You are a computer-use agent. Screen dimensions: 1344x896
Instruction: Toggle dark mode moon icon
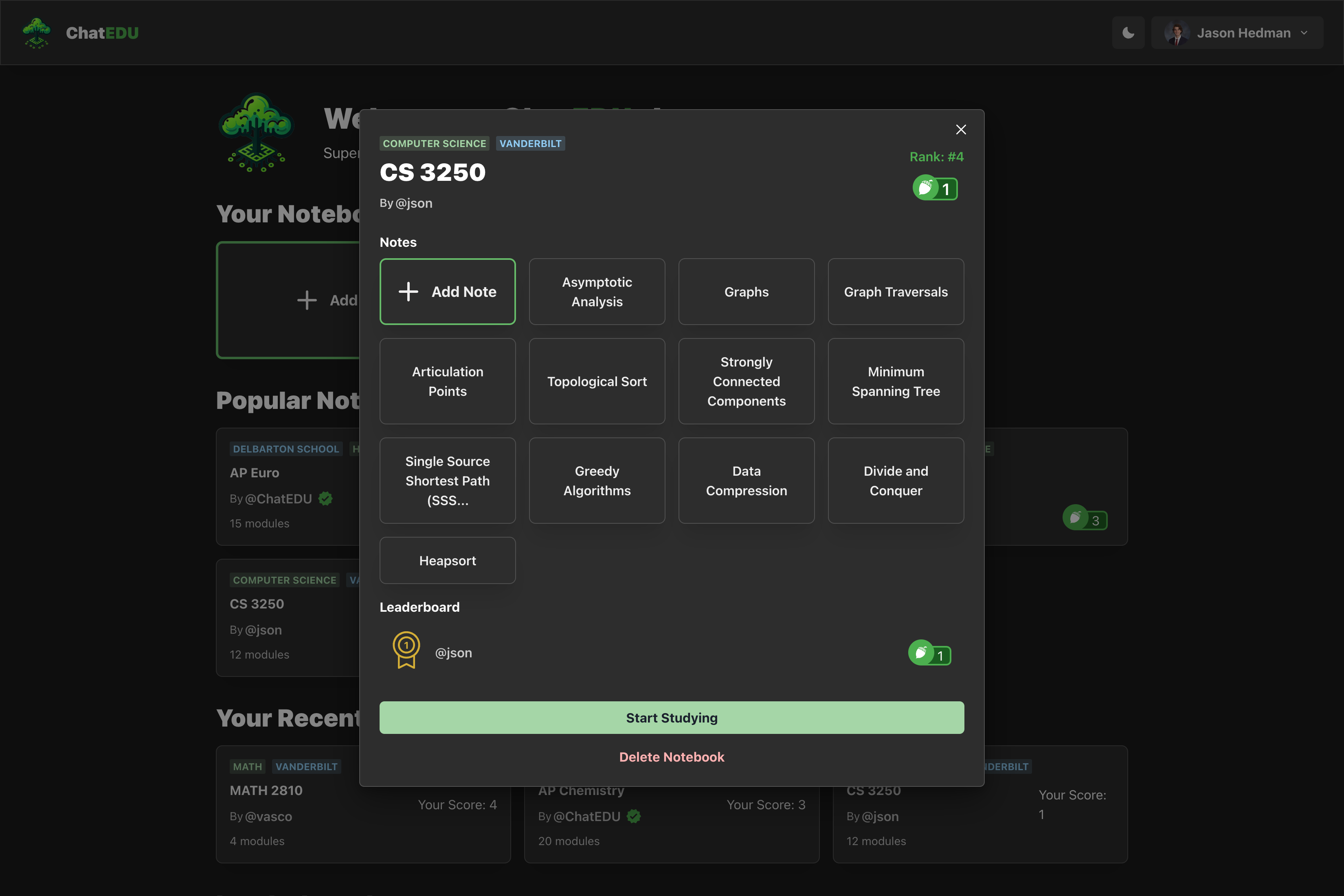(x=1128, y=33)
